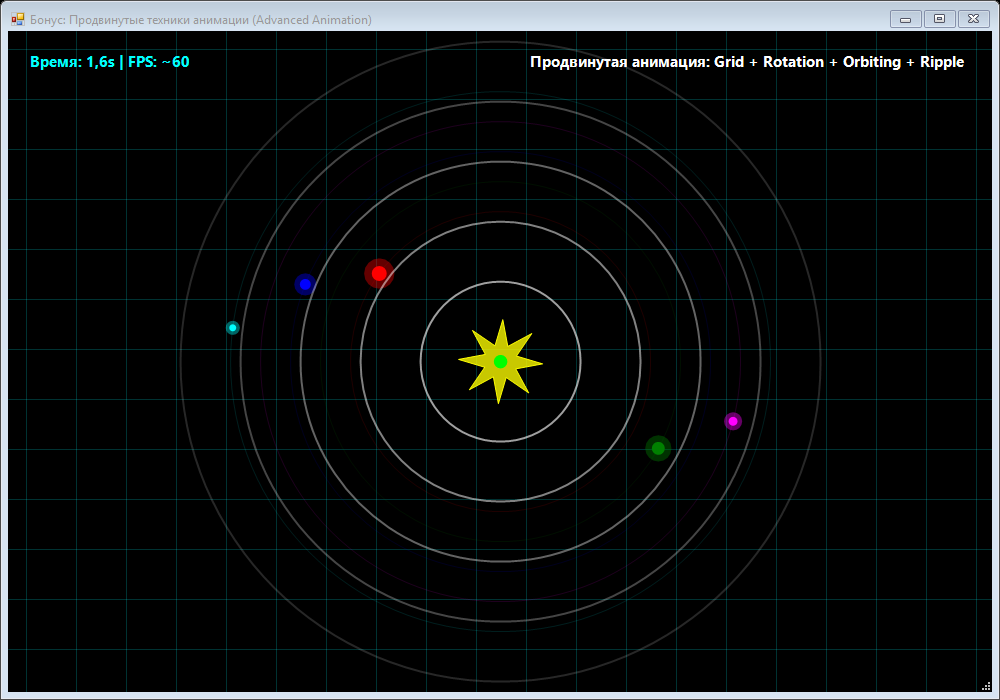Close the Advanced Animation window
Screen dimensions: 1000x700
[973, 19]
